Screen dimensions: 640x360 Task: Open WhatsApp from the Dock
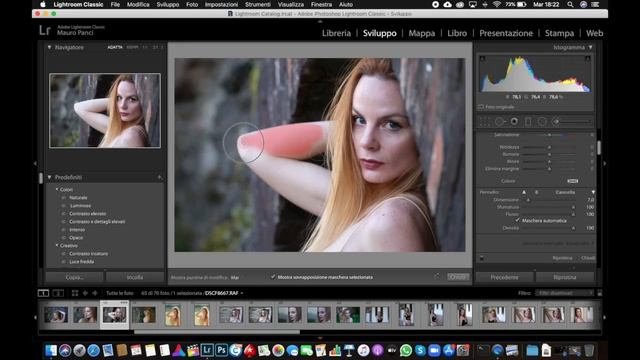click(x=406, y=350)
